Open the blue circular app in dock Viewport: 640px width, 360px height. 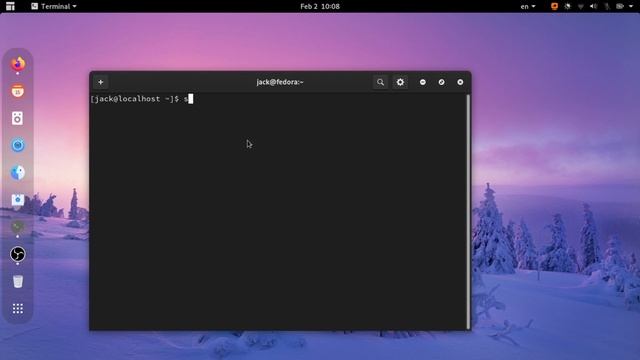coord(18,145)
